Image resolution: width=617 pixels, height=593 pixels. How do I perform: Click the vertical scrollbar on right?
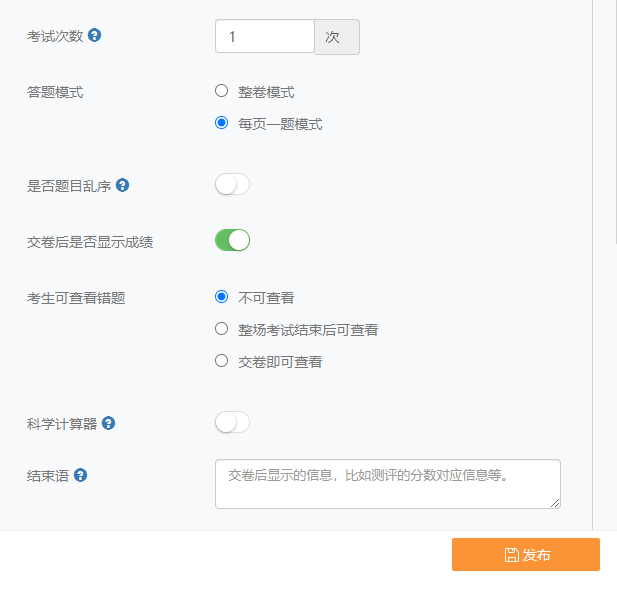click(613, 122)
